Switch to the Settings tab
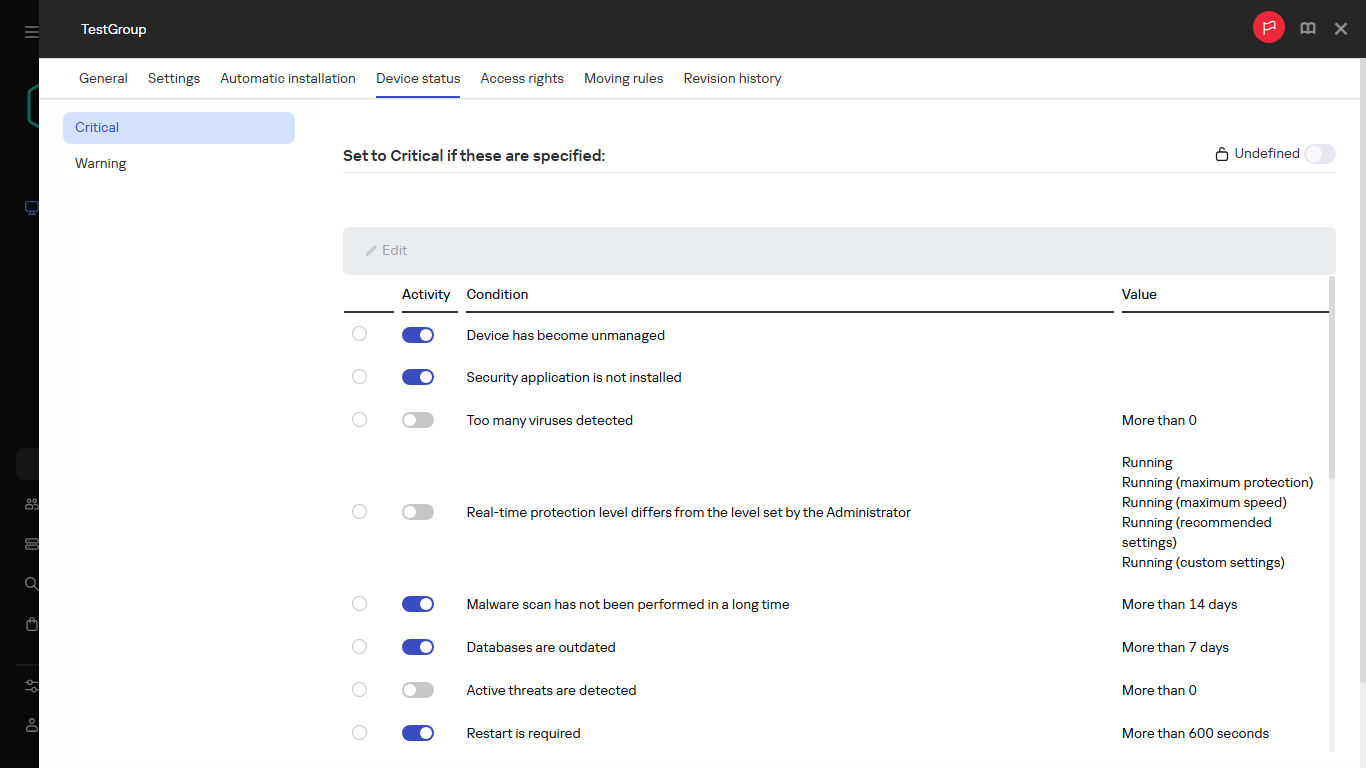The height and width of the screenshot is (768, 1366). [x=173, y=78]
